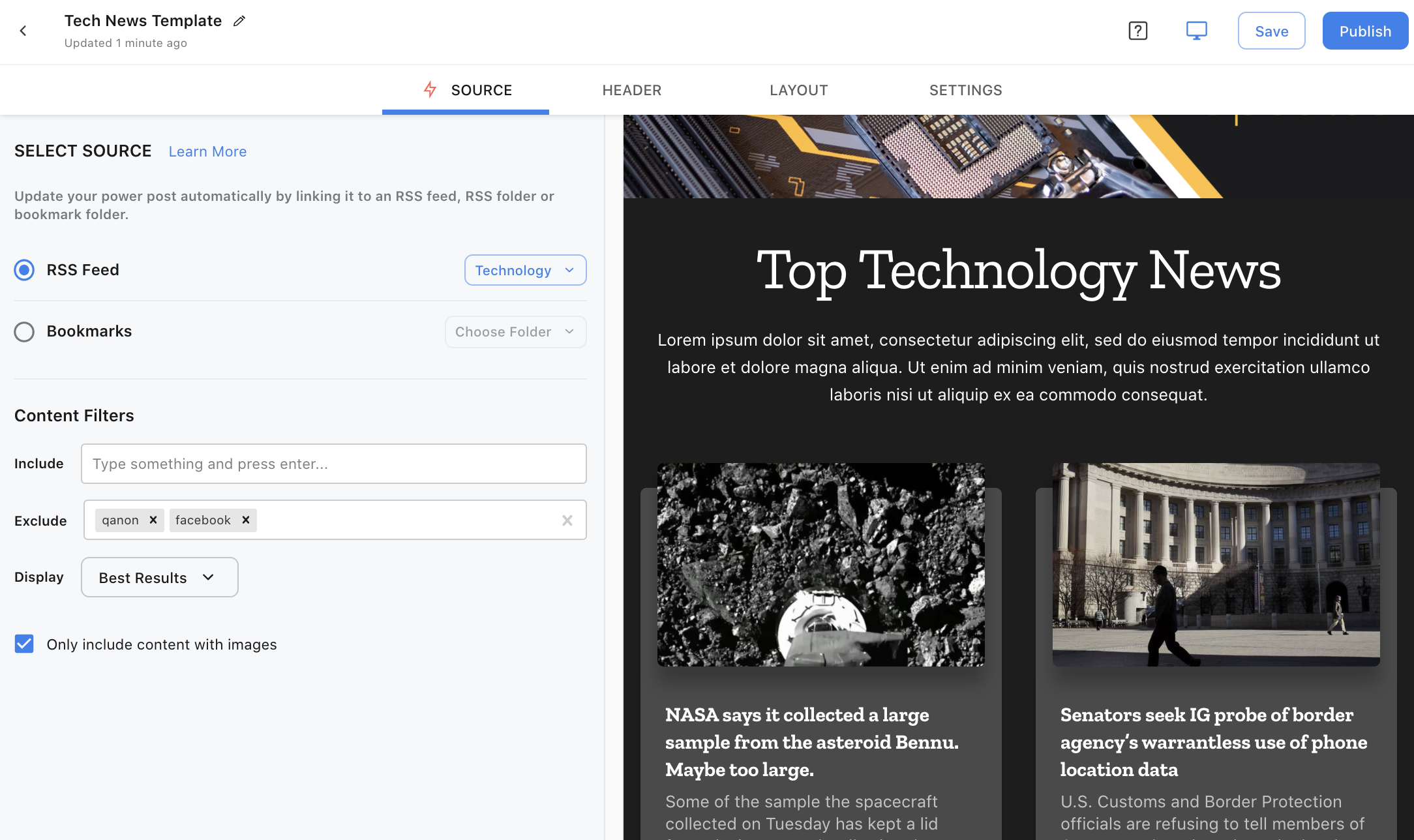The image size is (1414, 840).
Task: Open the Choose Folder dropdown
Action: tap(515, 331)
